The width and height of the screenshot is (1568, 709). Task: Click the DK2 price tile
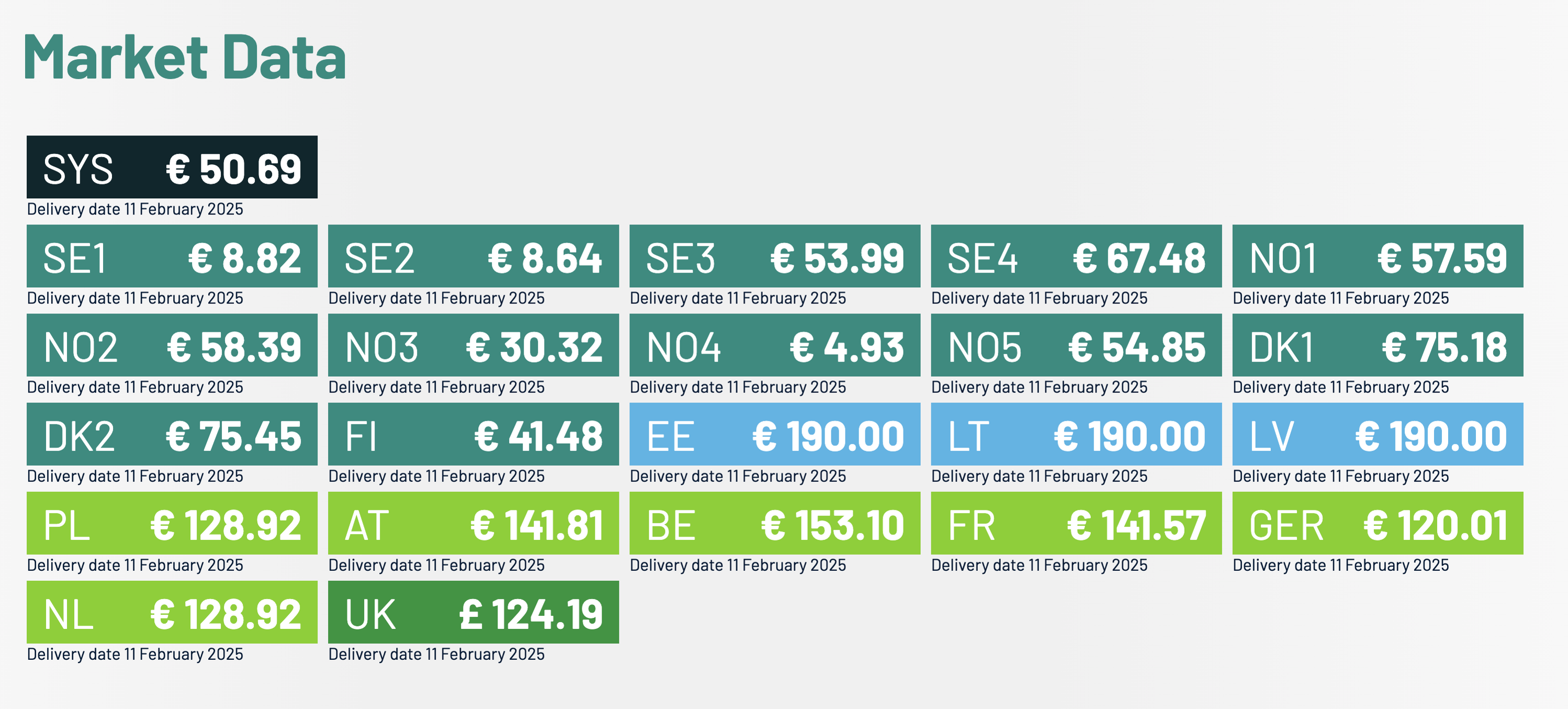click(x=172, y=433)
